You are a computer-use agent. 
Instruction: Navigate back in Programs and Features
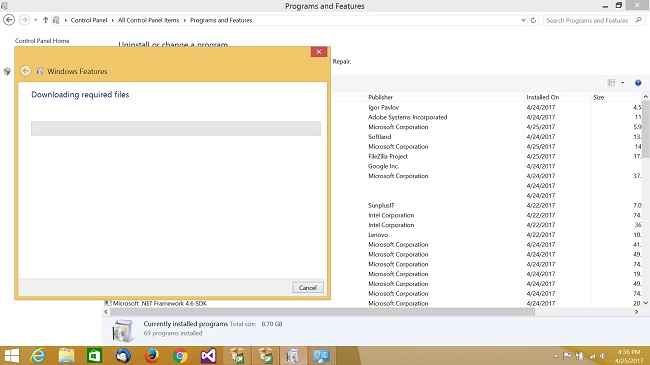[x=9, y=20]
